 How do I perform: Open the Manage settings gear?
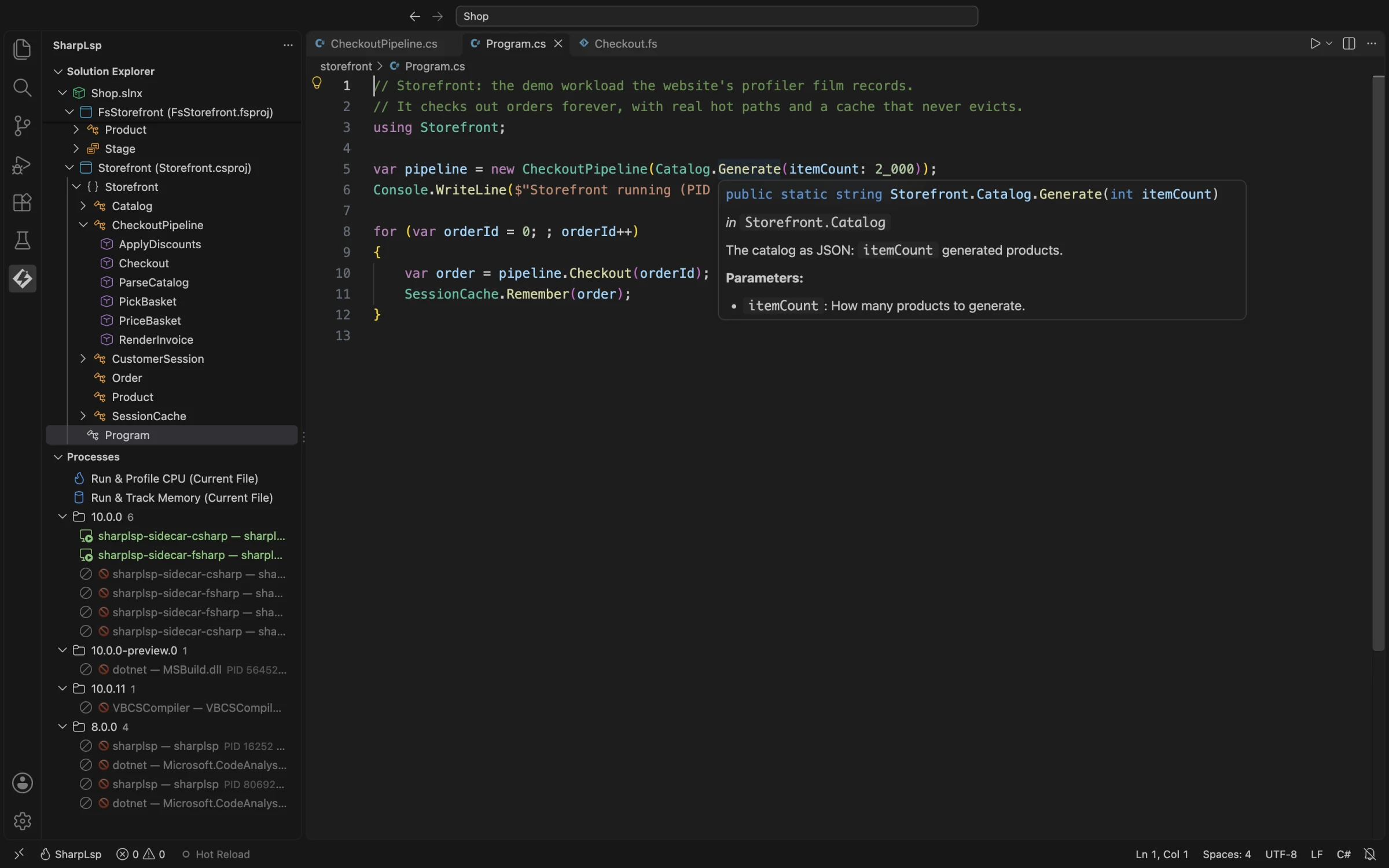(x=22, y=821)
